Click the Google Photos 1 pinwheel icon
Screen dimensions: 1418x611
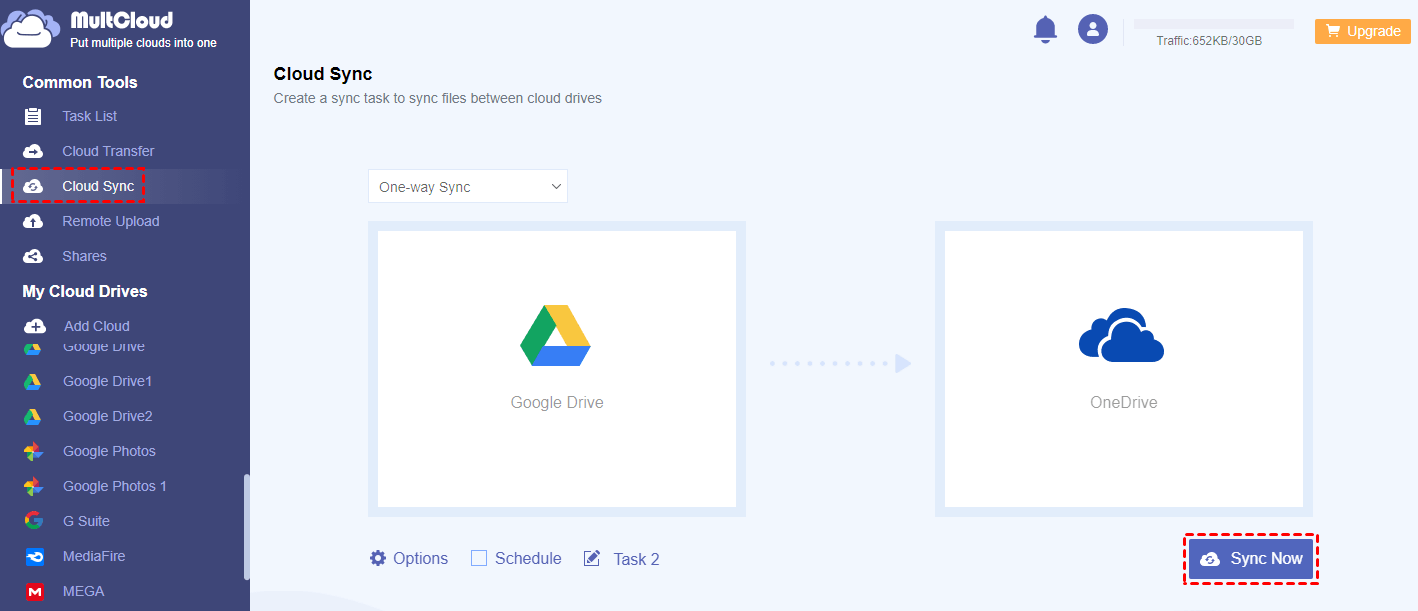33,486
